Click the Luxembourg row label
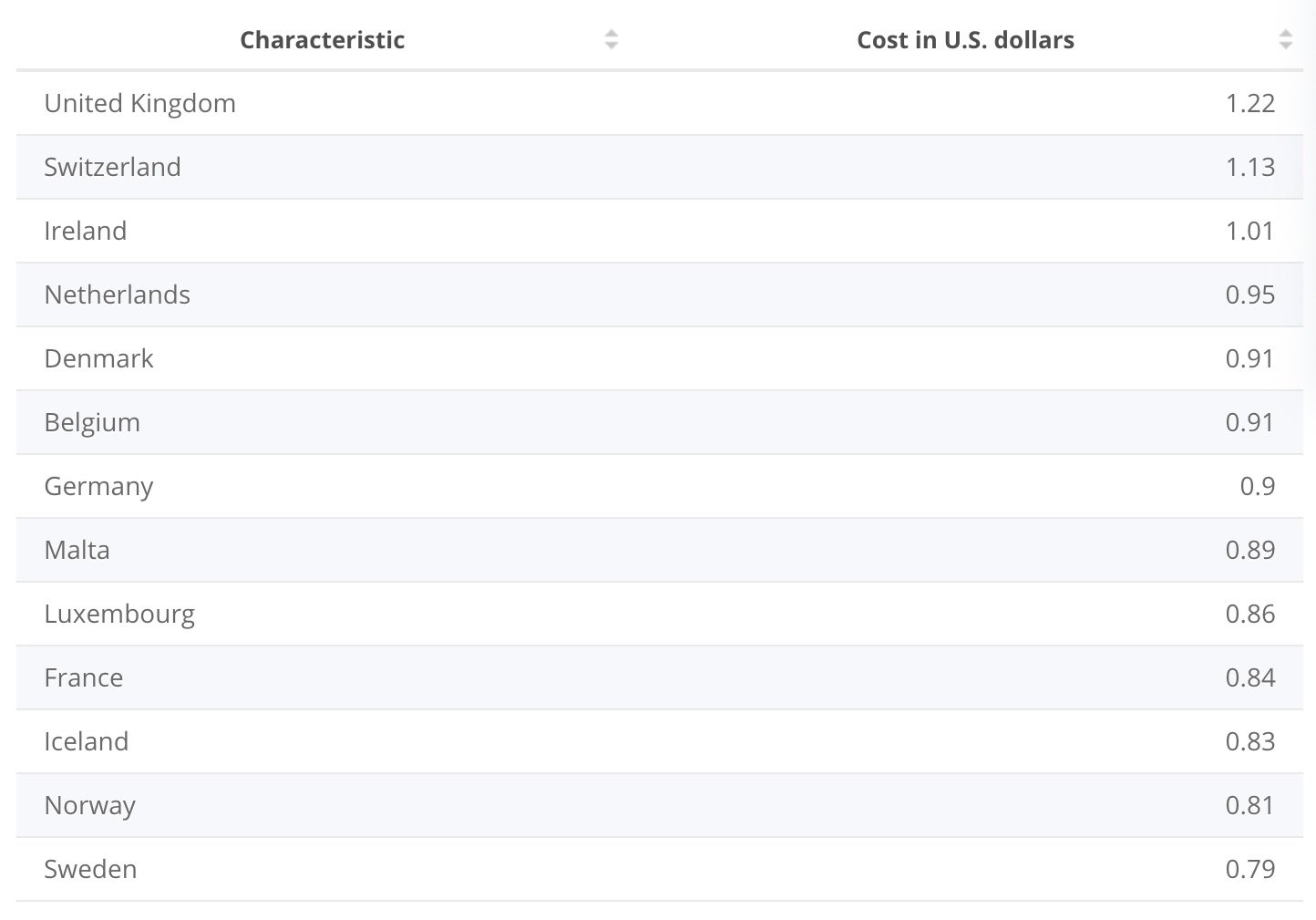The width and height of the screenshot is (1316, 920). (x=119, y=615)
